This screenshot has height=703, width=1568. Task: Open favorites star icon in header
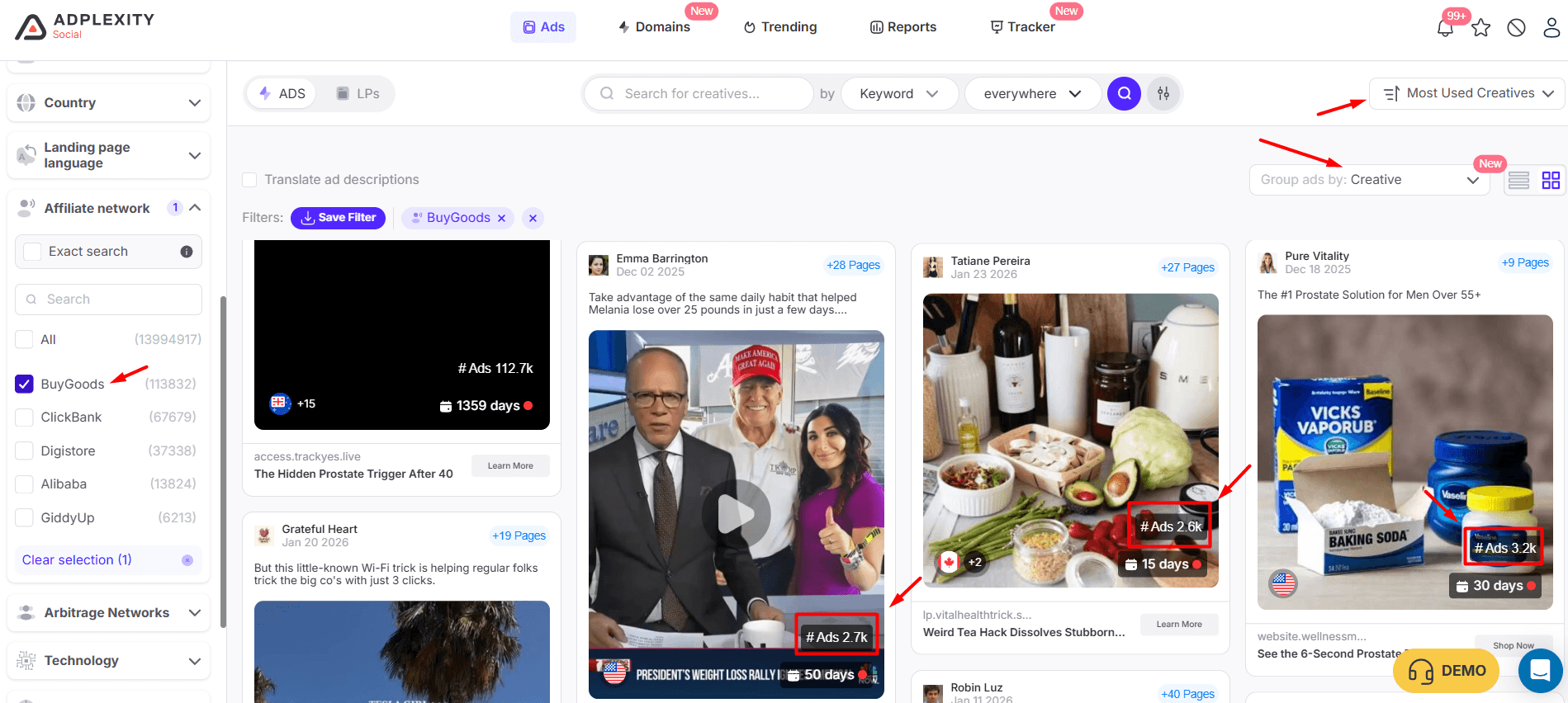coord(1481,28)
